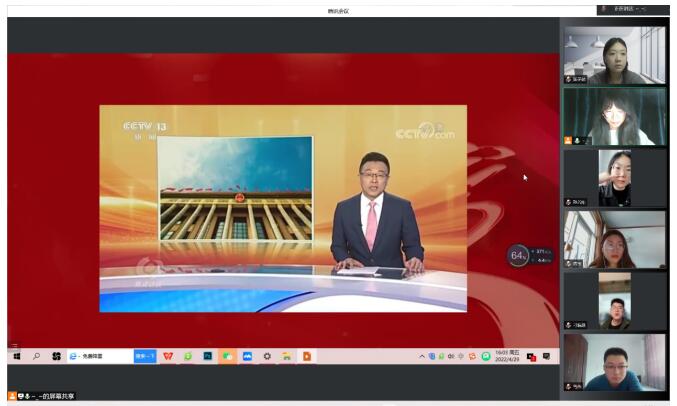Click microphone icon on curtains video
Image resolution: width=677 pixels, height=406 pixels.
point(577,140)
